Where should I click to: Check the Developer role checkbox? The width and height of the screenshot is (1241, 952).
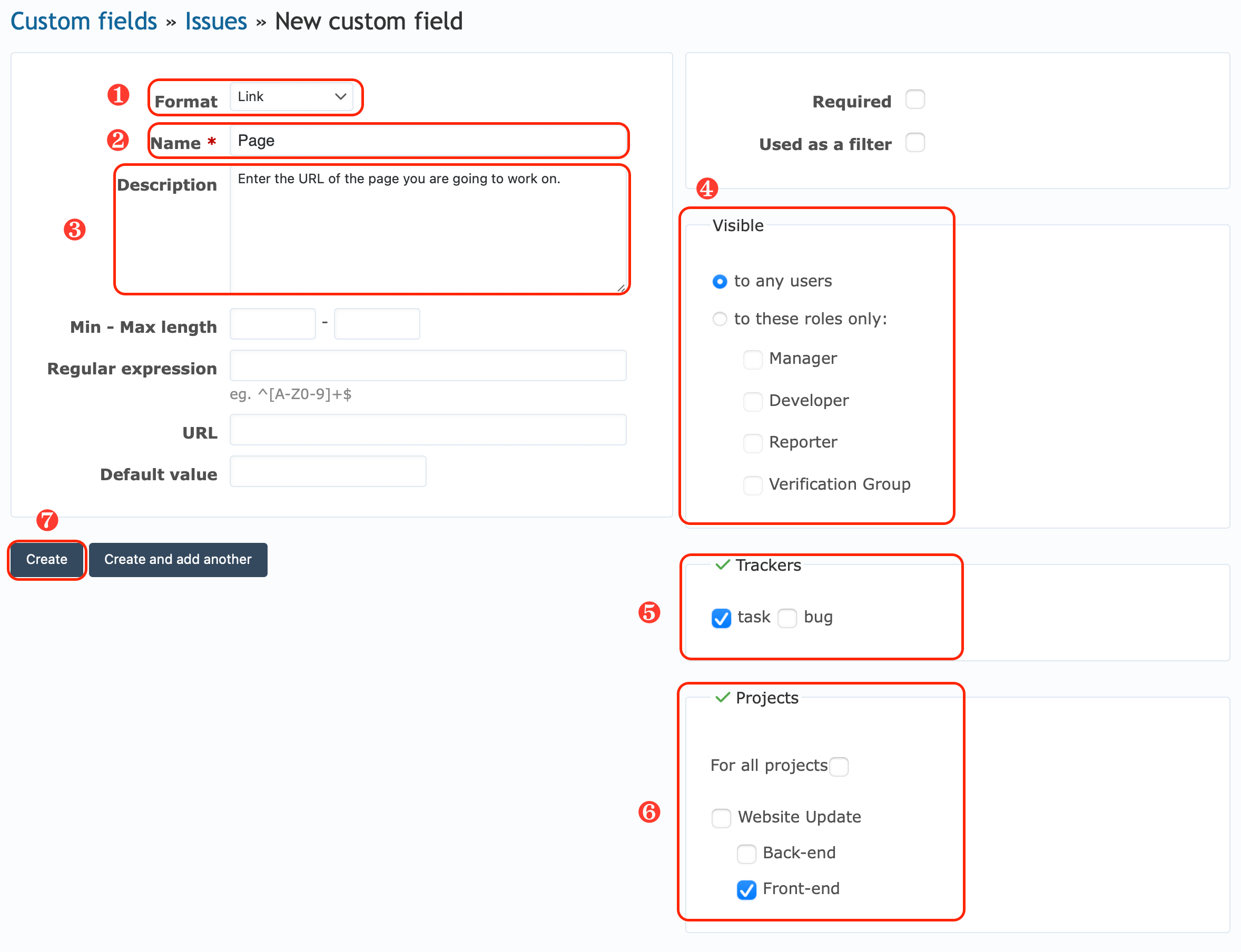pos(752,401)
